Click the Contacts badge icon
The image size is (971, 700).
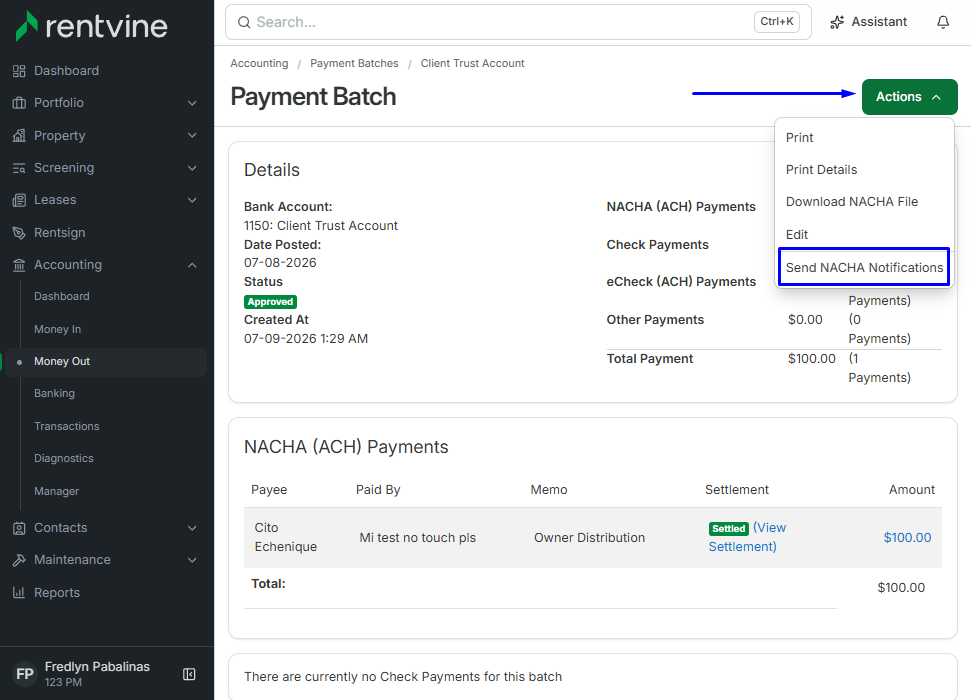19,528
